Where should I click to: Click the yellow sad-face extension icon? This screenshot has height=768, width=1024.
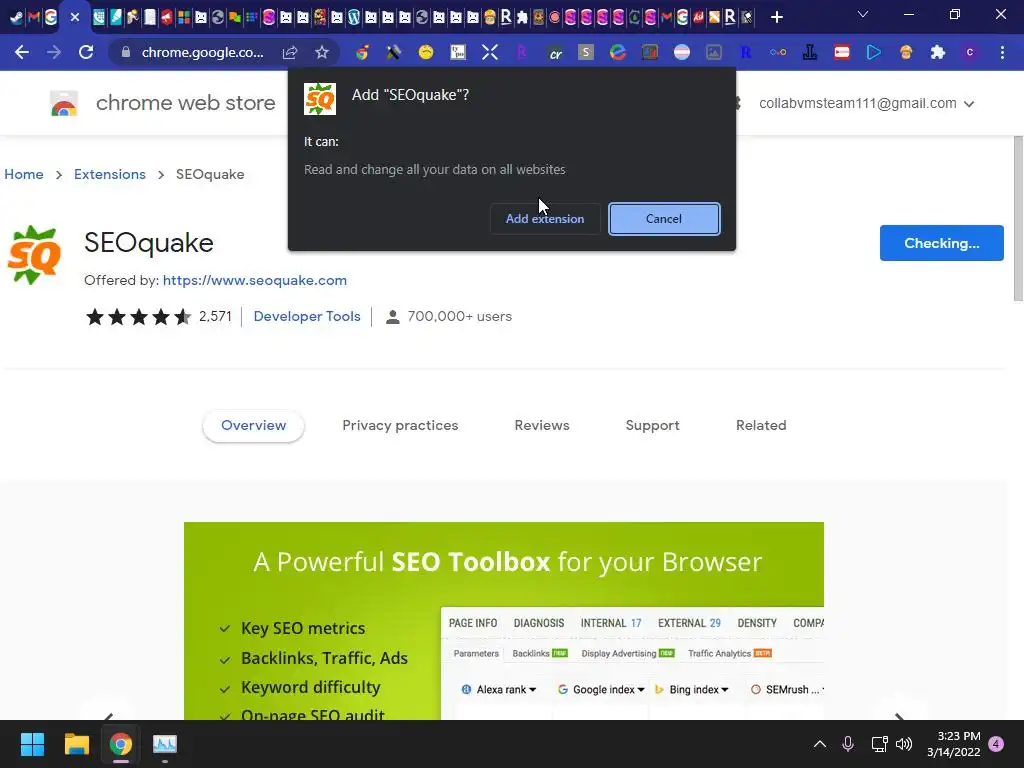[426, 52]
